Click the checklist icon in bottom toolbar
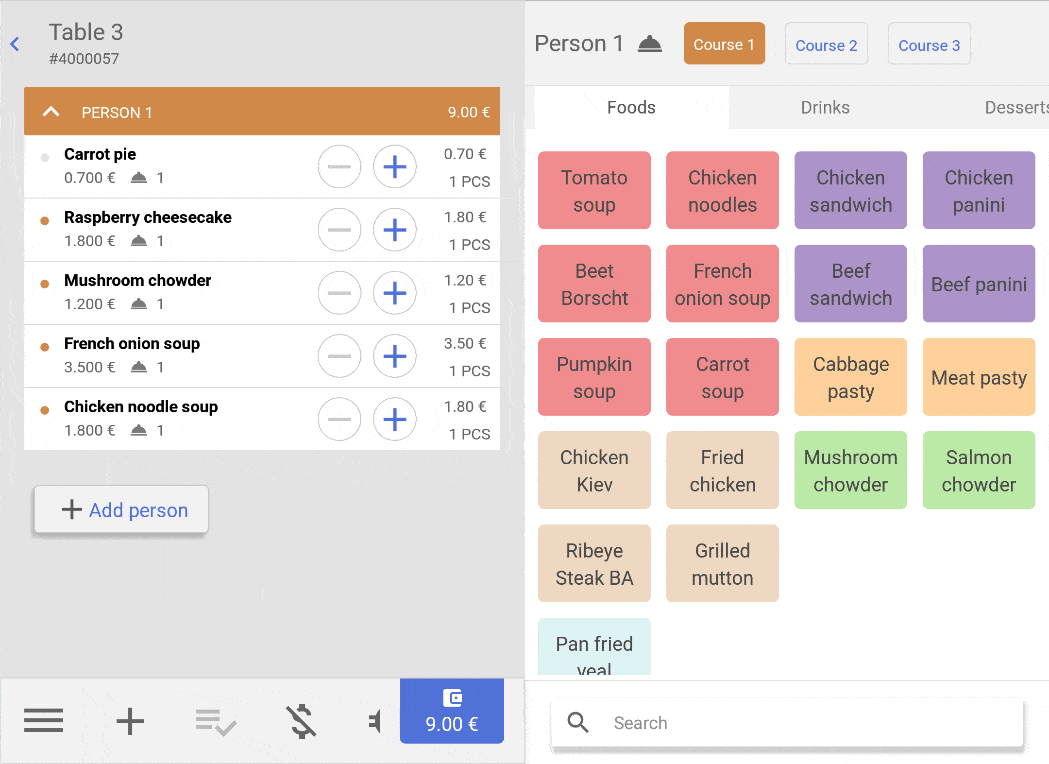1049x764 pixels. tap(215, 720)
